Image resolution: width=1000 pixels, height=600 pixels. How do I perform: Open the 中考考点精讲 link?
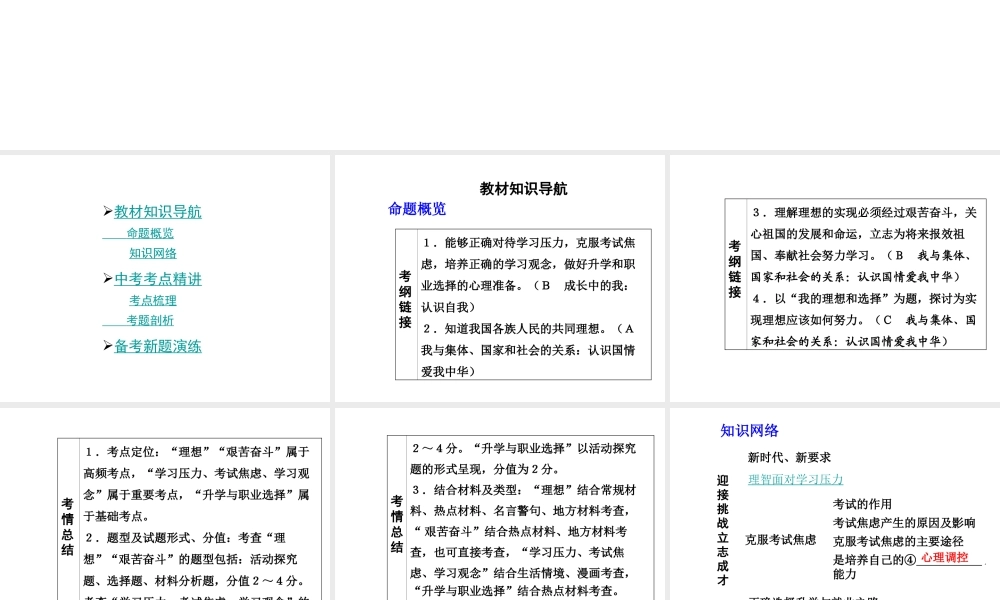click(158, 279)
